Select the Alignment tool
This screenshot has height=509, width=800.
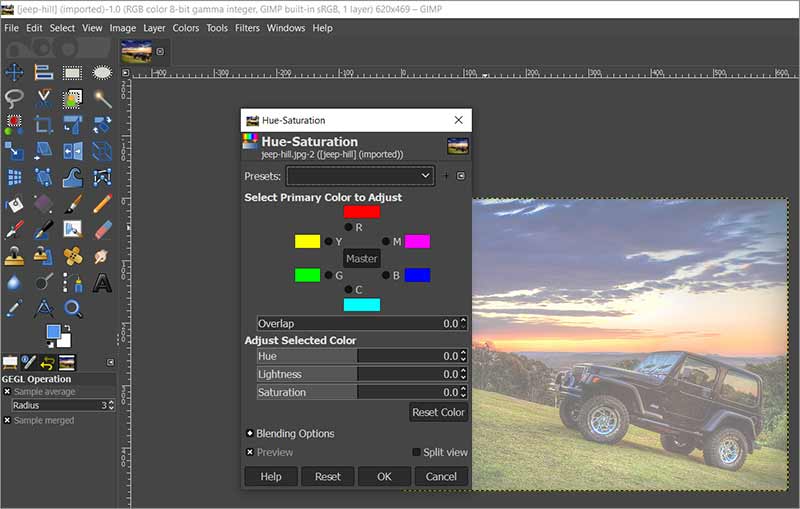pyautogui.click(x=43, y=72)
